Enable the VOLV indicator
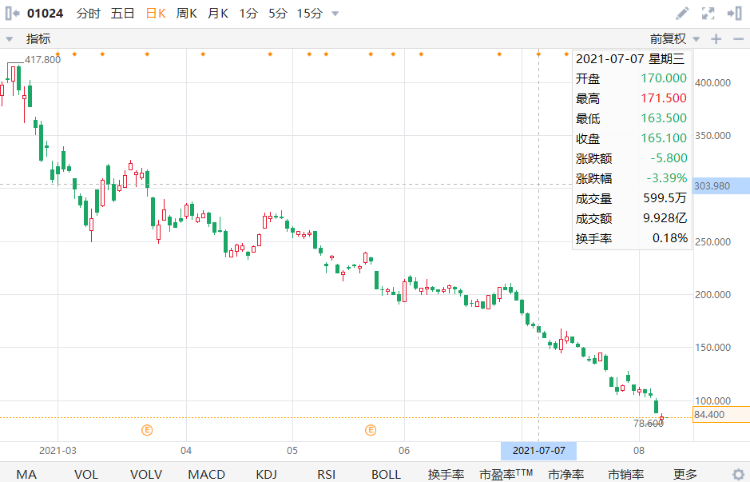 tap(146, 474)
